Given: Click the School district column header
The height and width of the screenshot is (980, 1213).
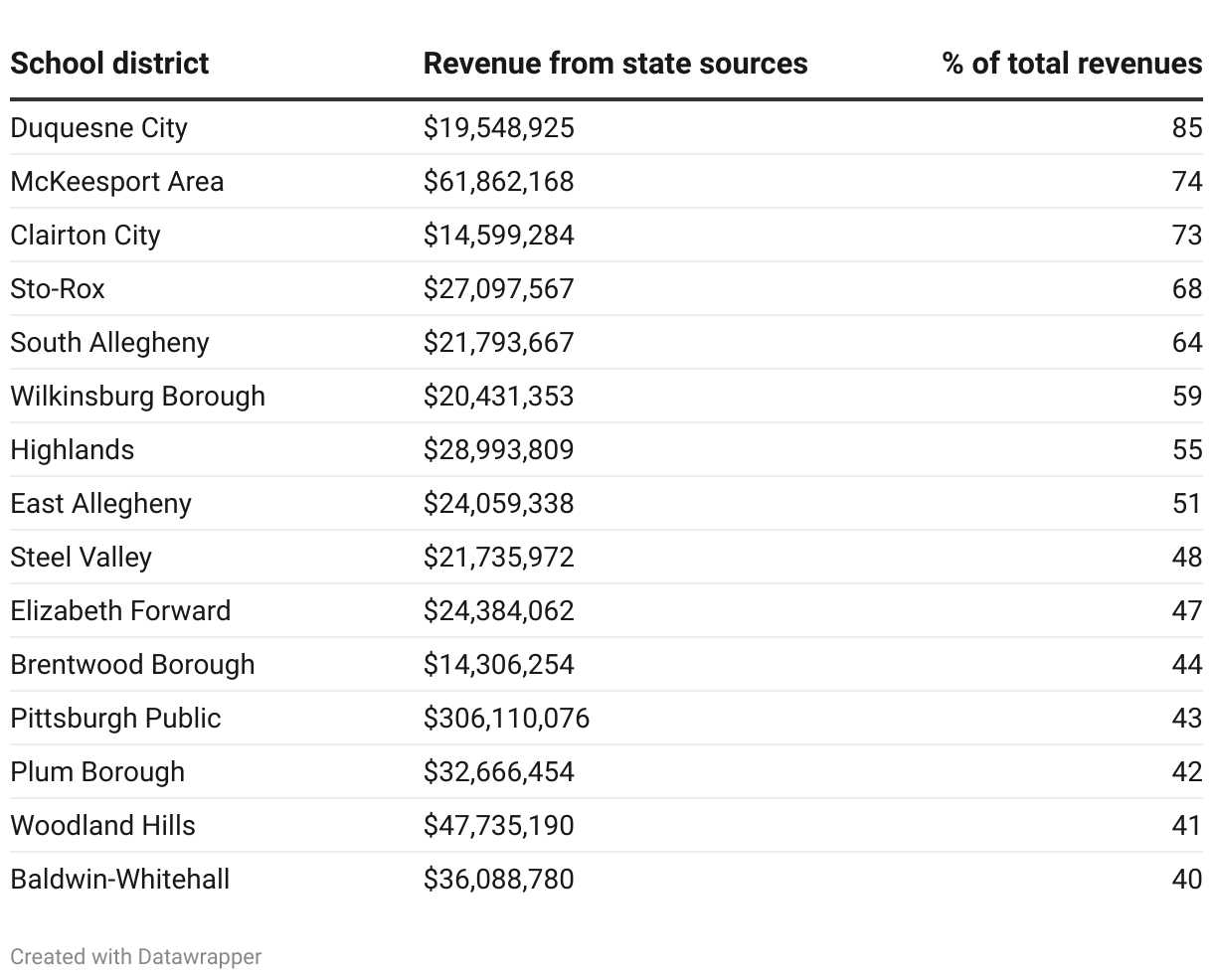Looking at the screenshot, I should (109, 64).
